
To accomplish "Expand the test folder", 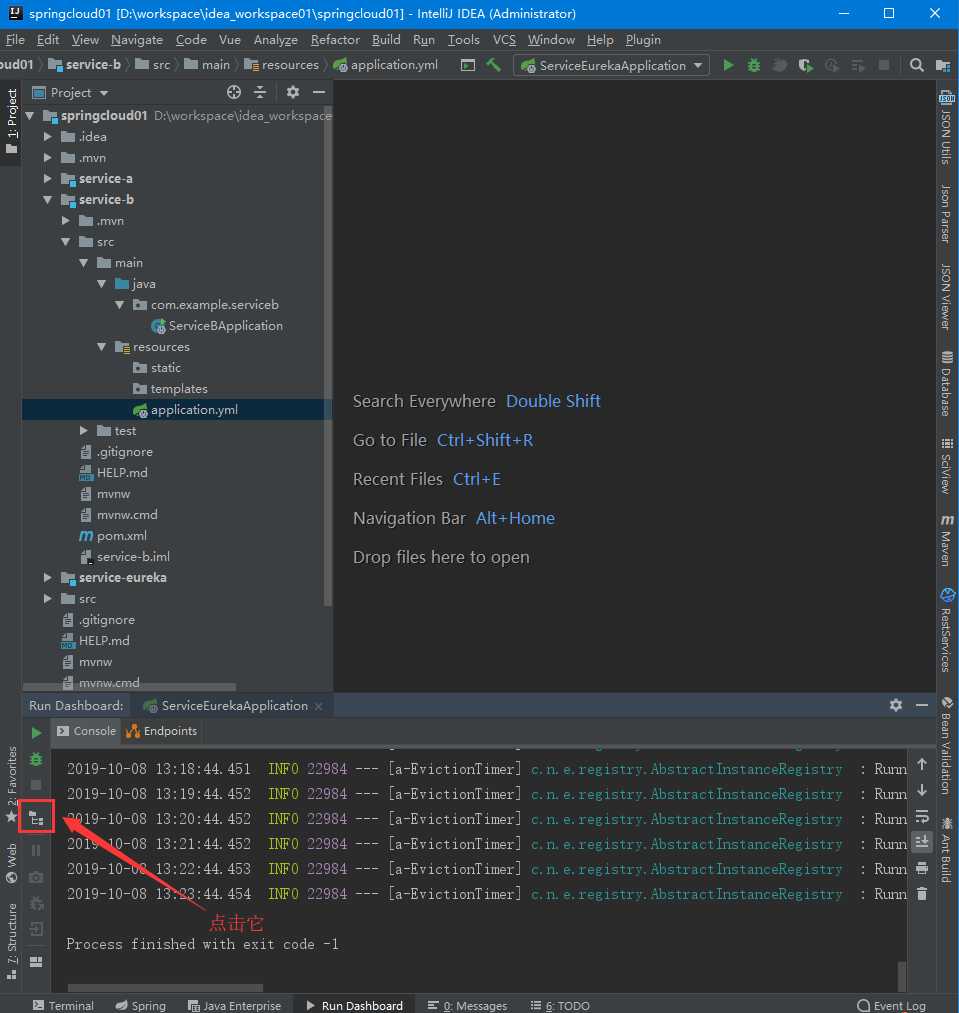I will click(x=83, y=430).
